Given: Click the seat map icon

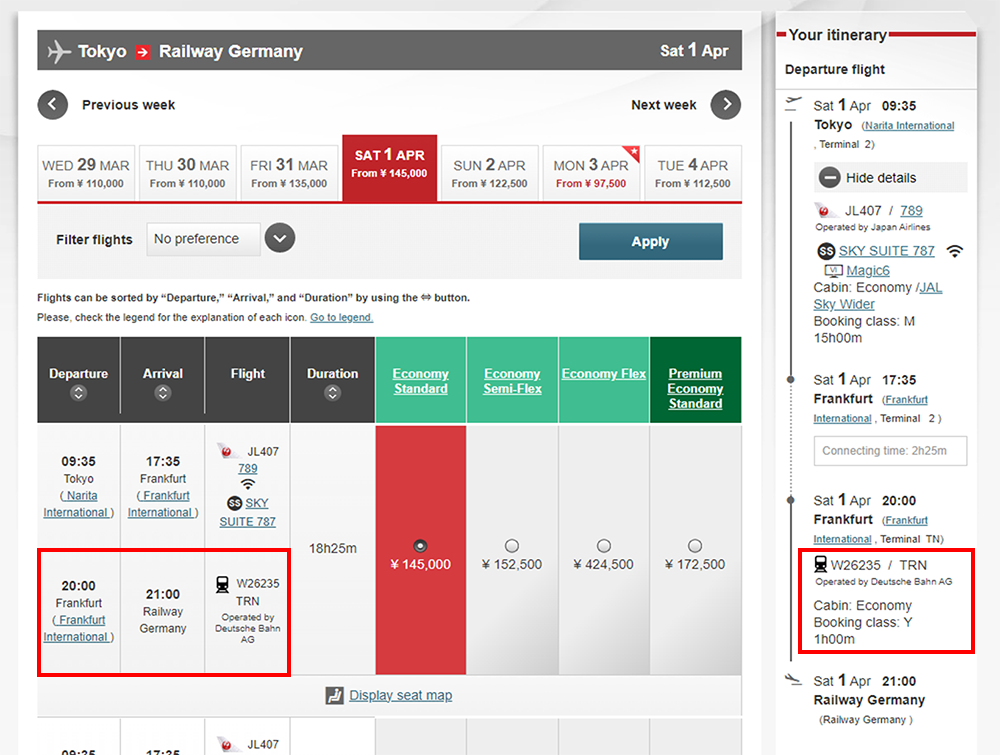Looking at the screenshot, I should point(335,696).
